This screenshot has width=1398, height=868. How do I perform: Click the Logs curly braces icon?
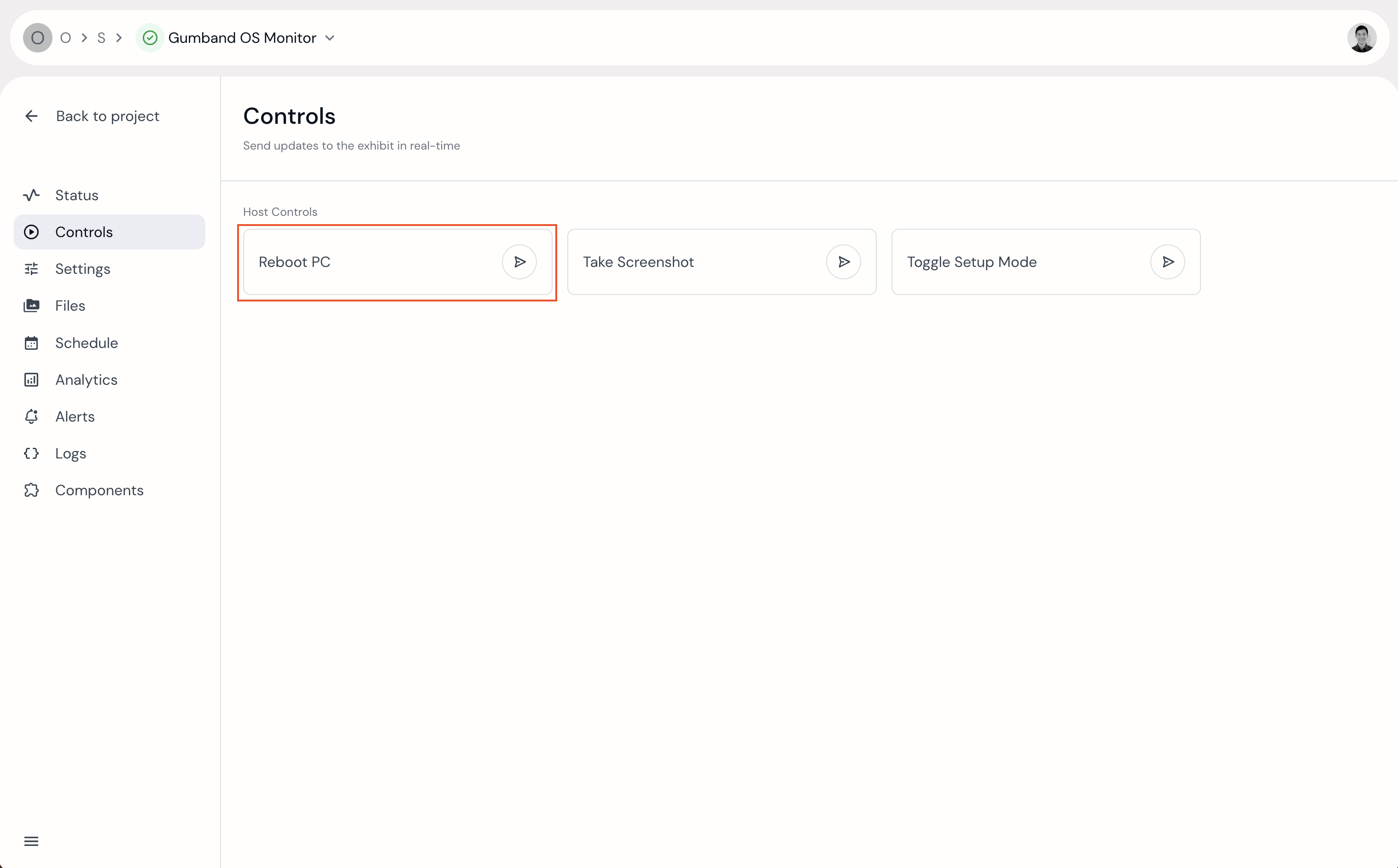(32, 453)
